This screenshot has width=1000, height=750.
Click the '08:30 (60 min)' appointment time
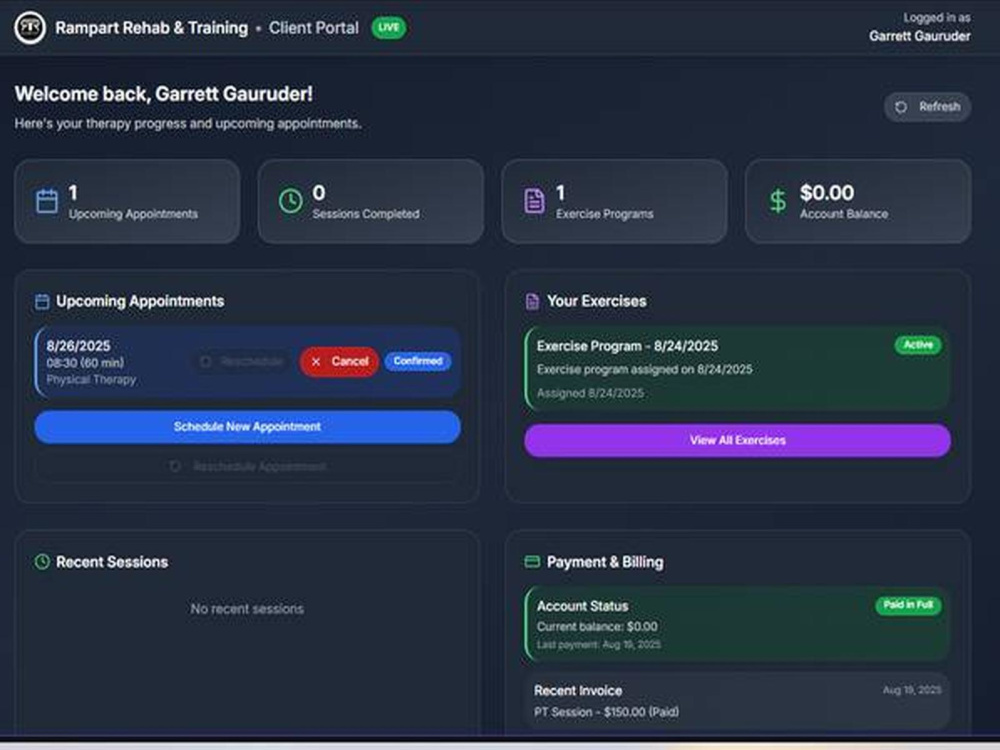click(x=85, y=363)
